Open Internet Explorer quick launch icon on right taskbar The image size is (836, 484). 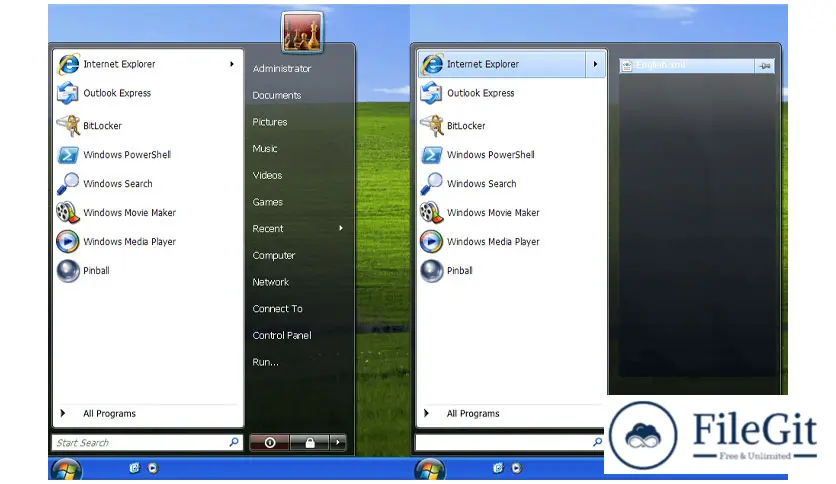click(498, 468)
